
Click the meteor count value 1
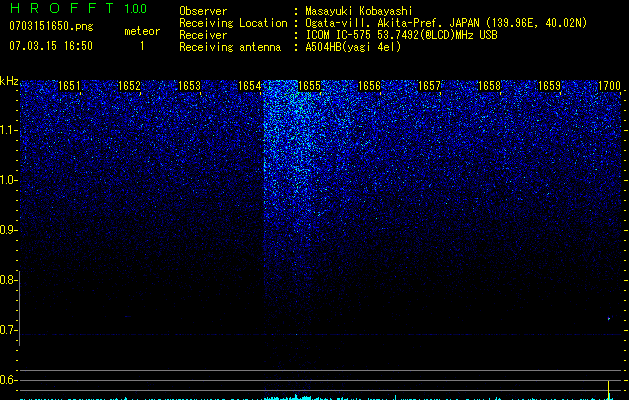pyautogui.click(x=142, y=46)
